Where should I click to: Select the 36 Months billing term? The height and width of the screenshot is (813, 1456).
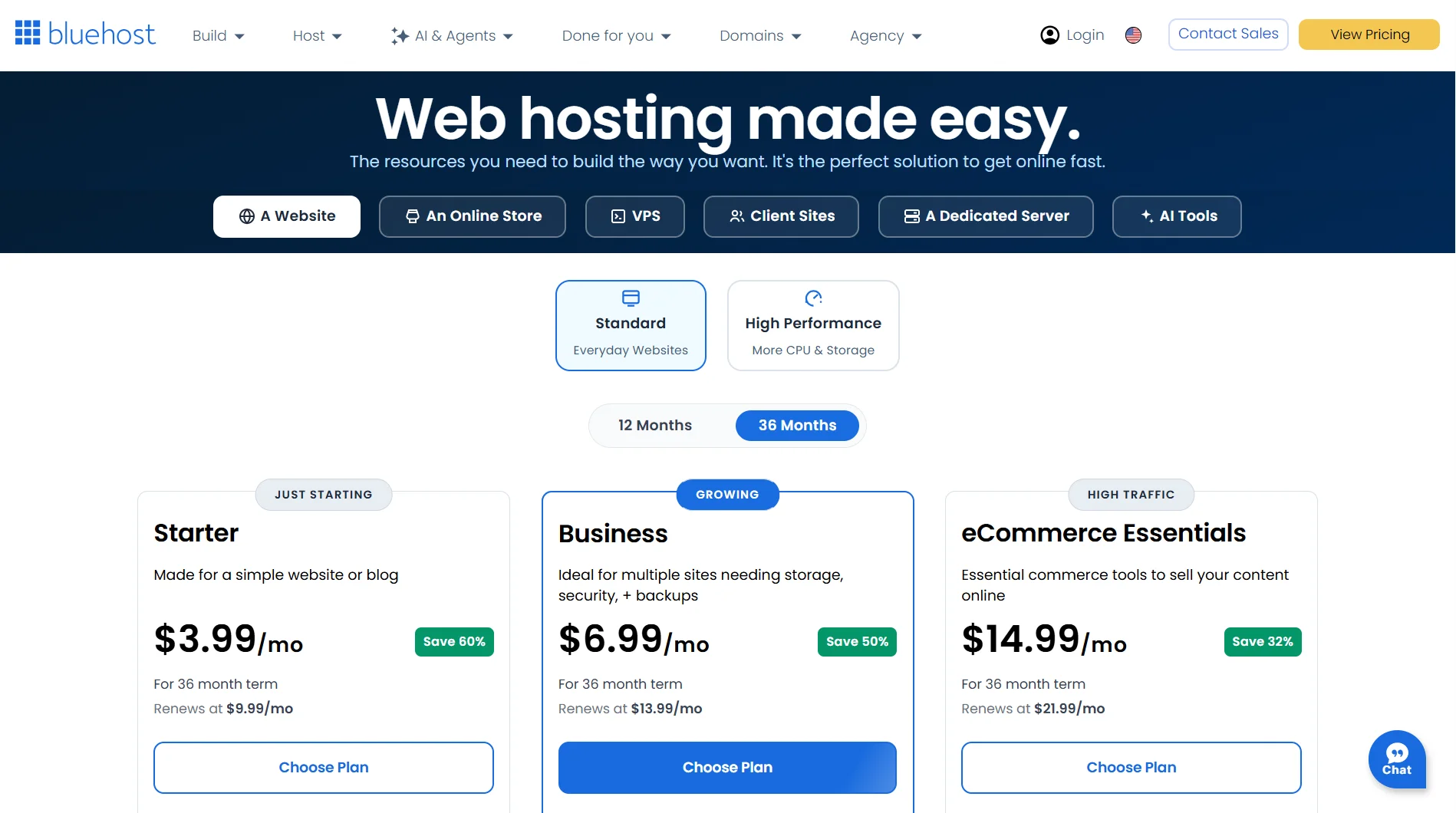[797, 426]
